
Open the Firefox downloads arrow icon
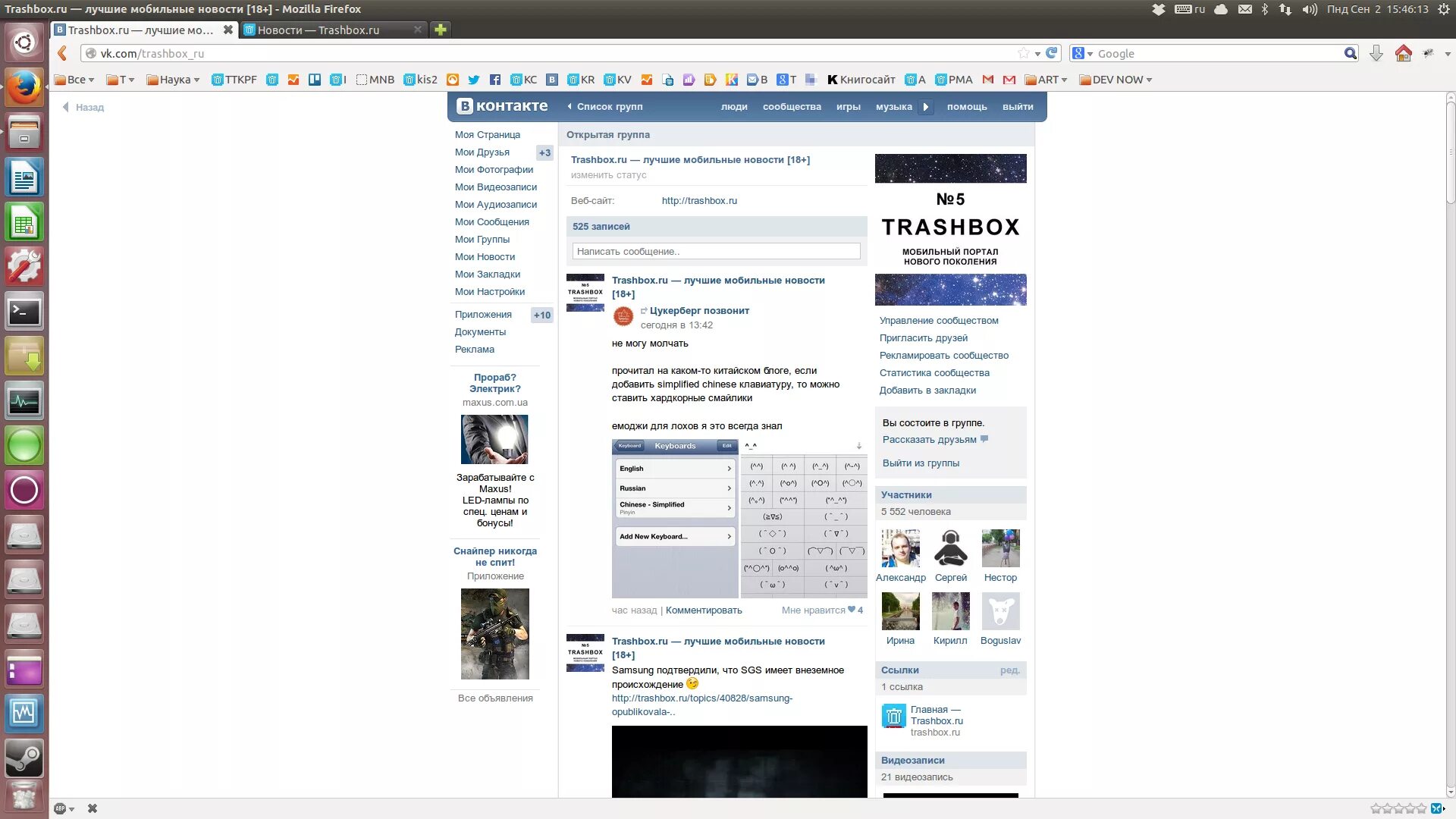pyautogui.click(x=1376, y=53)
